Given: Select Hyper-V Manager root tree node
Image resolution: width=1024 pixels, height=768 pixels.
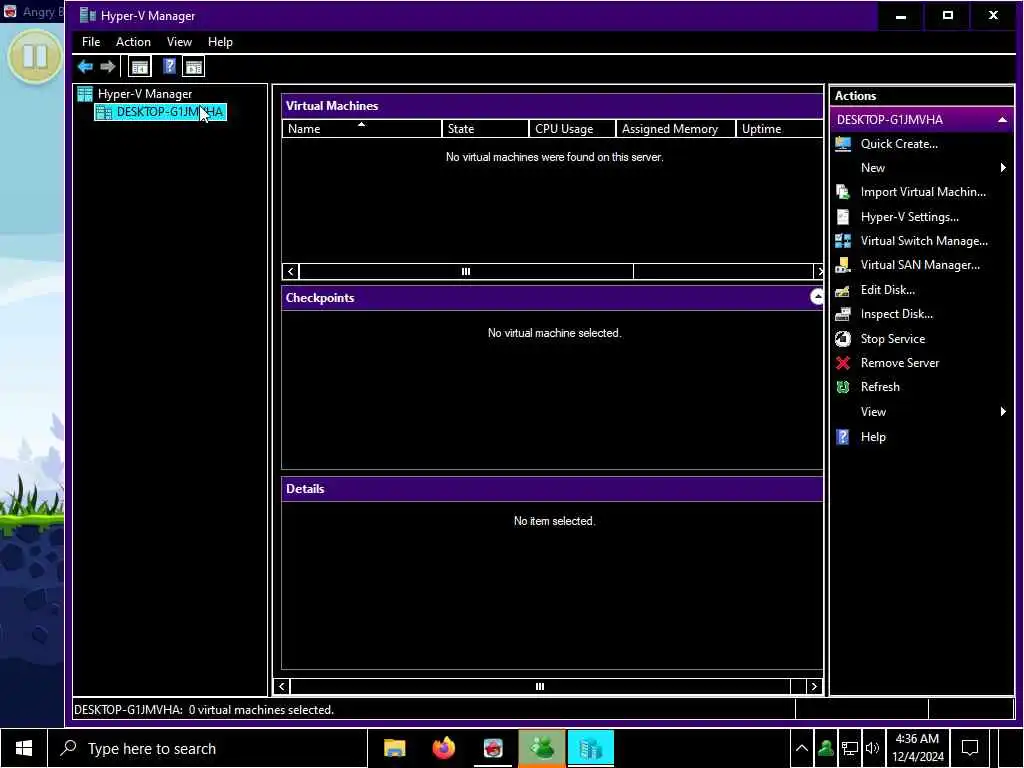Looking at the screenshot, I should 144,94.
